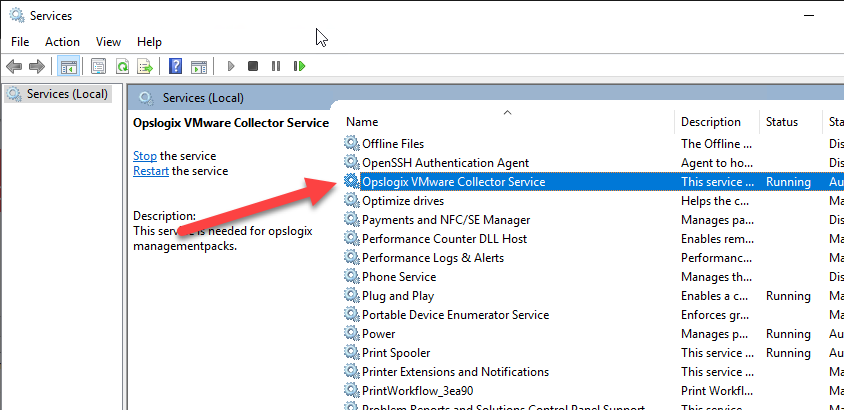Click Running status of Opslogix VMware Collector
The width and height of the screenshot is (844, 410).
pos(788,182)
